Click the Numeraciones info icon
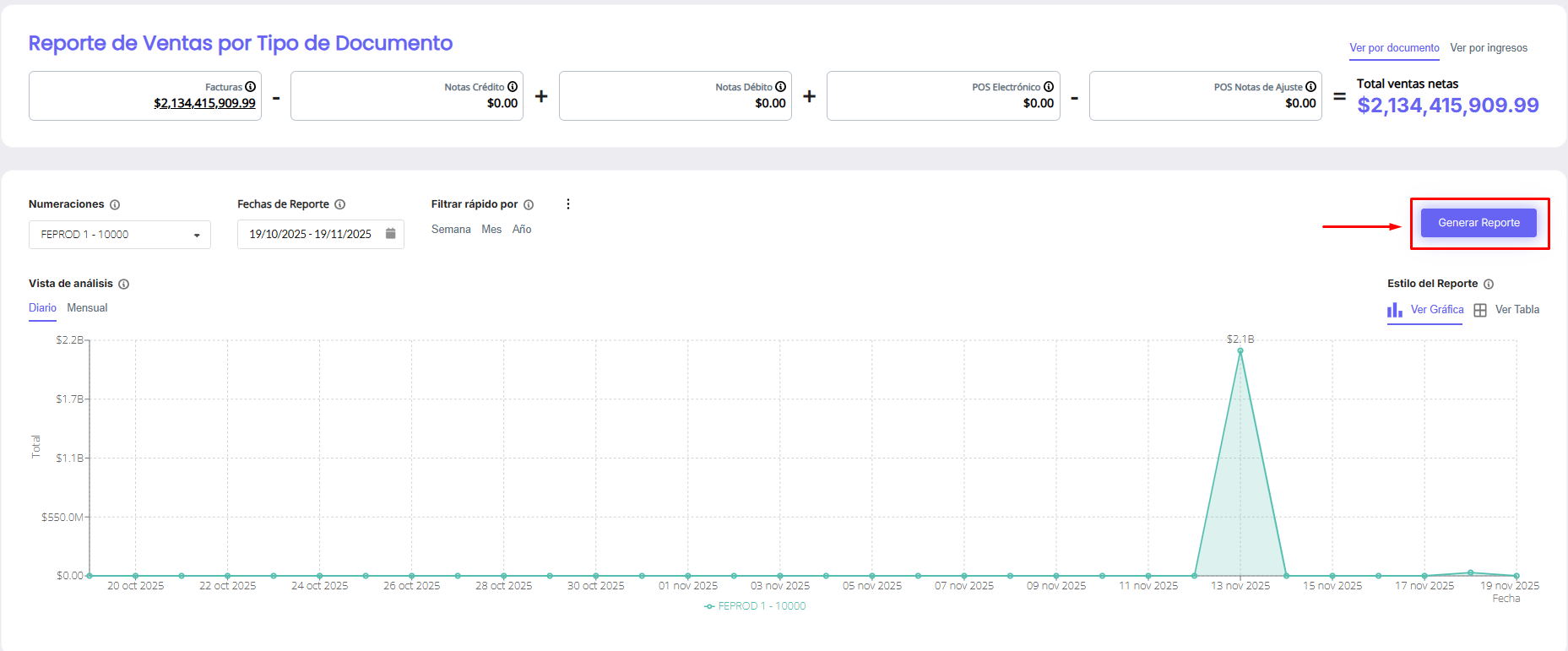Screen dimensions: 1568x651 (115, 205)
